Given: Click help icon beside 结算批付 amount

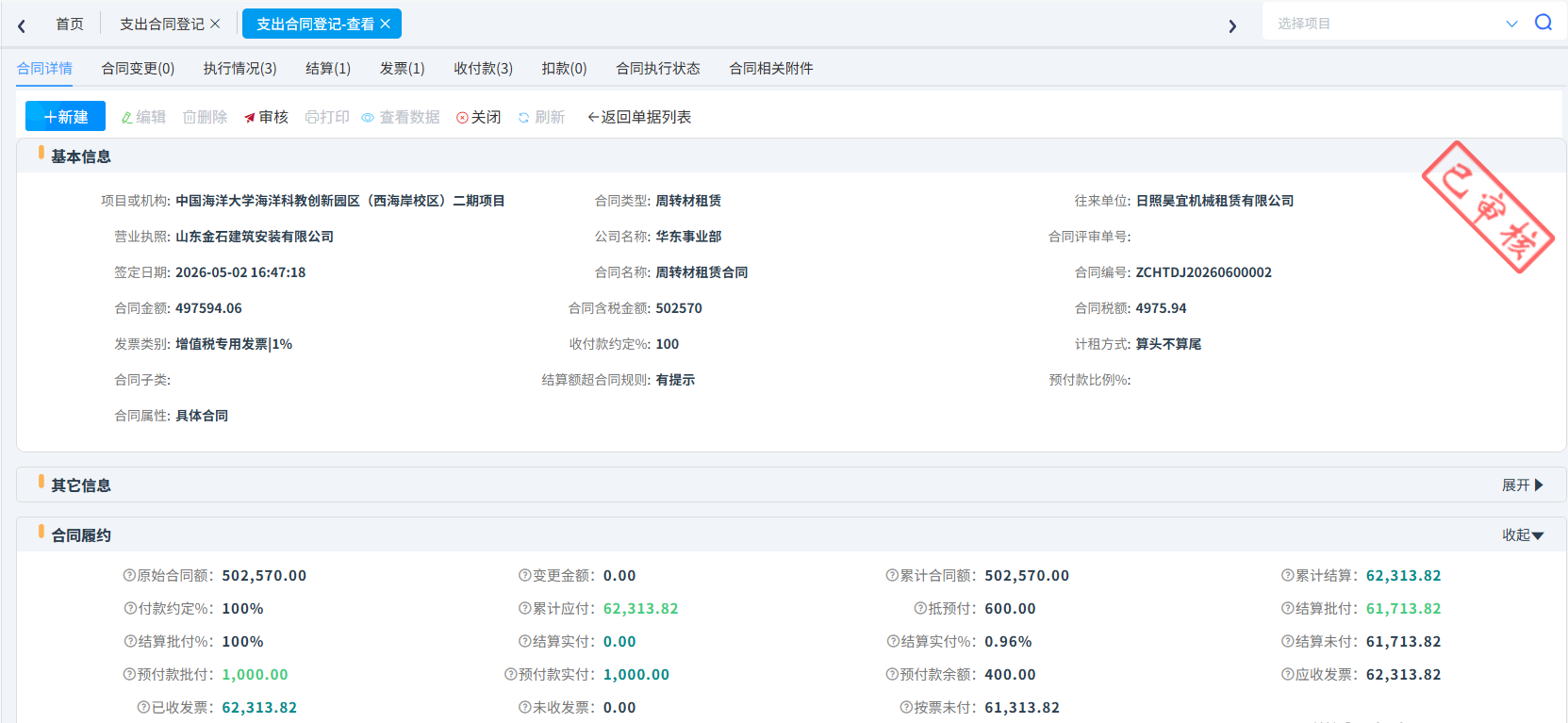Looking at the screenshot, I should coord(1287,608).
